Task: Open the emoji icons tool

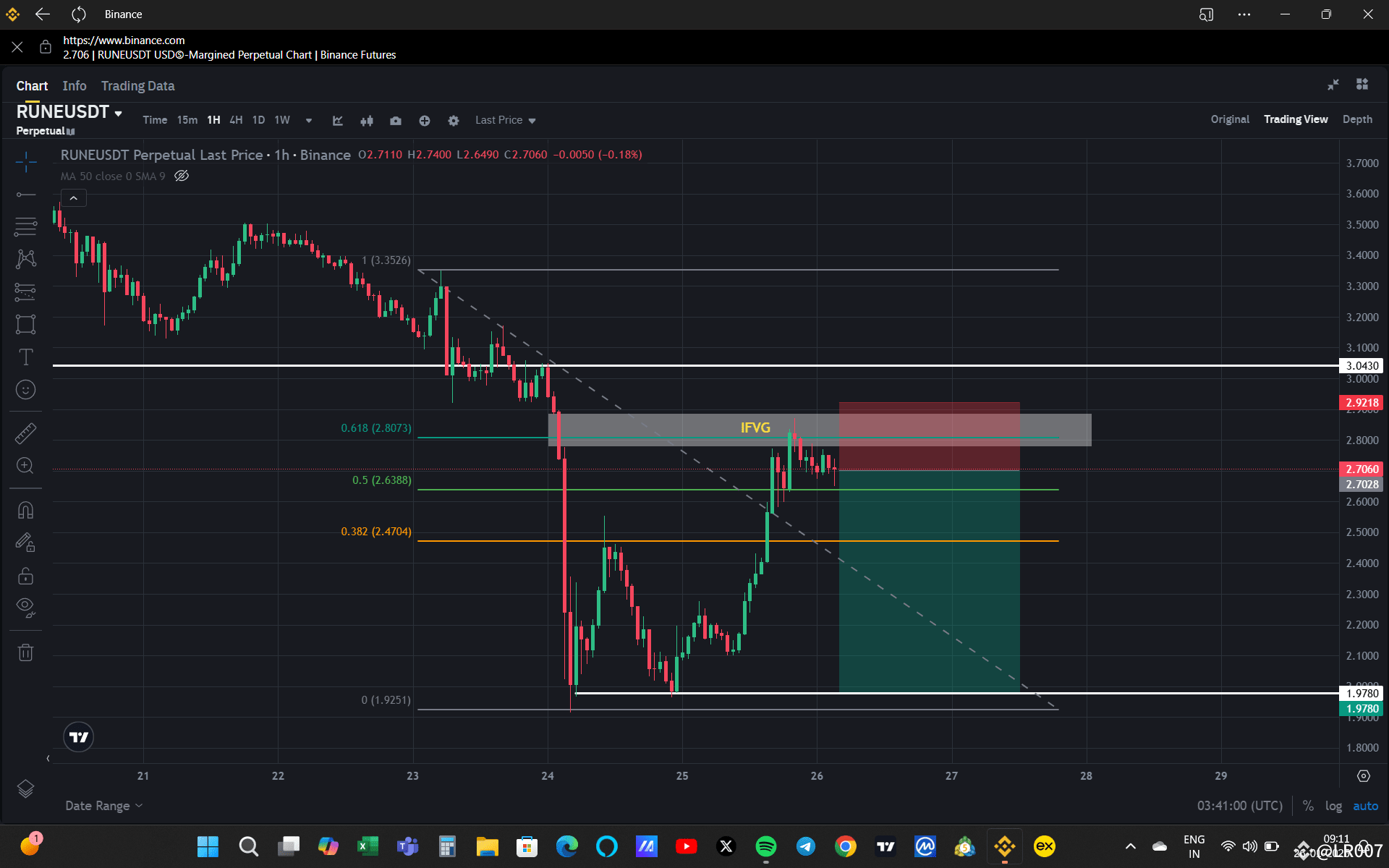Action: click(x=26, y=390)
